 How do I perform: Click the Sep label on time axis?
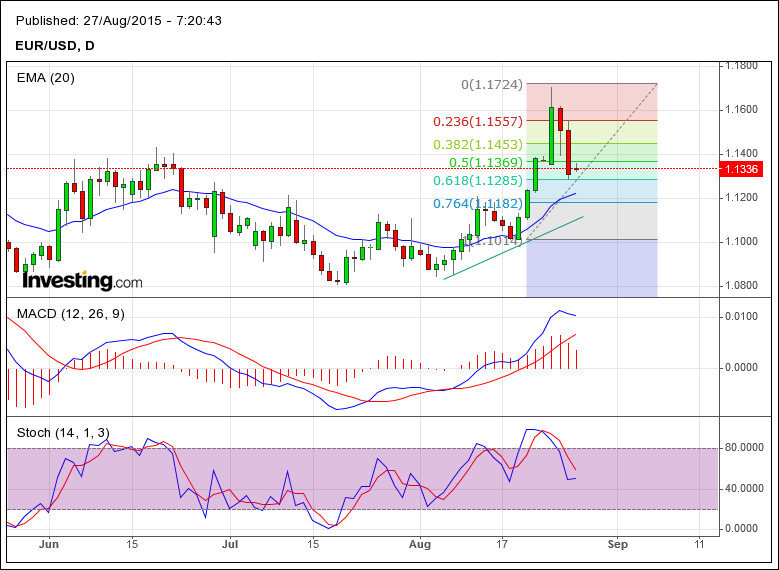coord(618,545)
